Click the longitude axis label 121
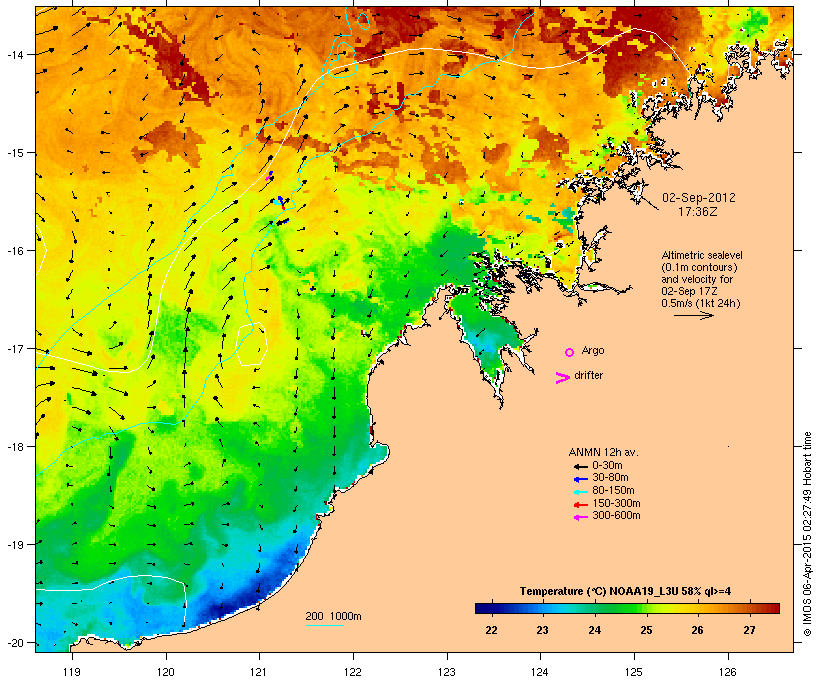 coord(259,672)
